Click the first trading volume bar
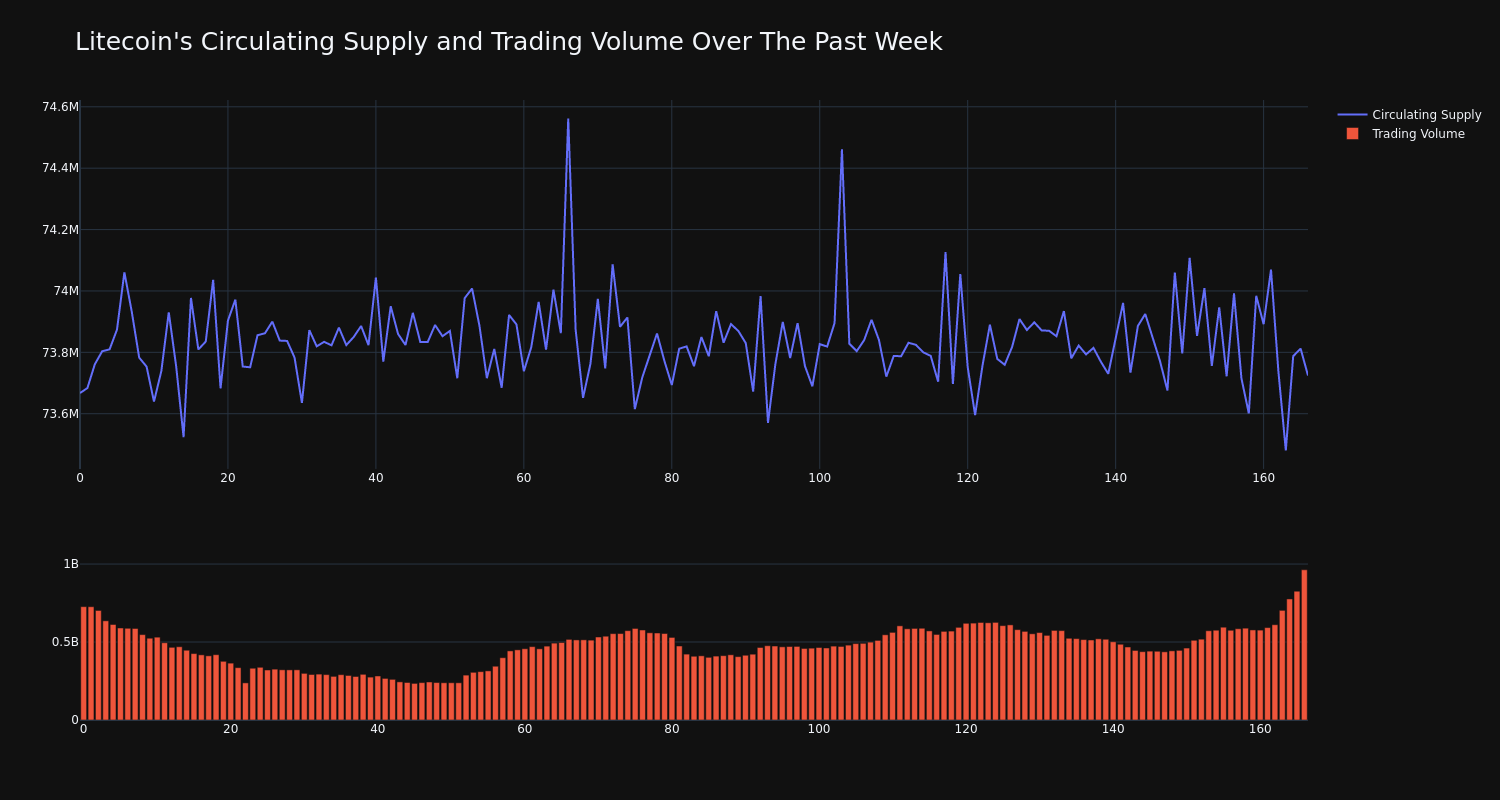 point(84,663)
